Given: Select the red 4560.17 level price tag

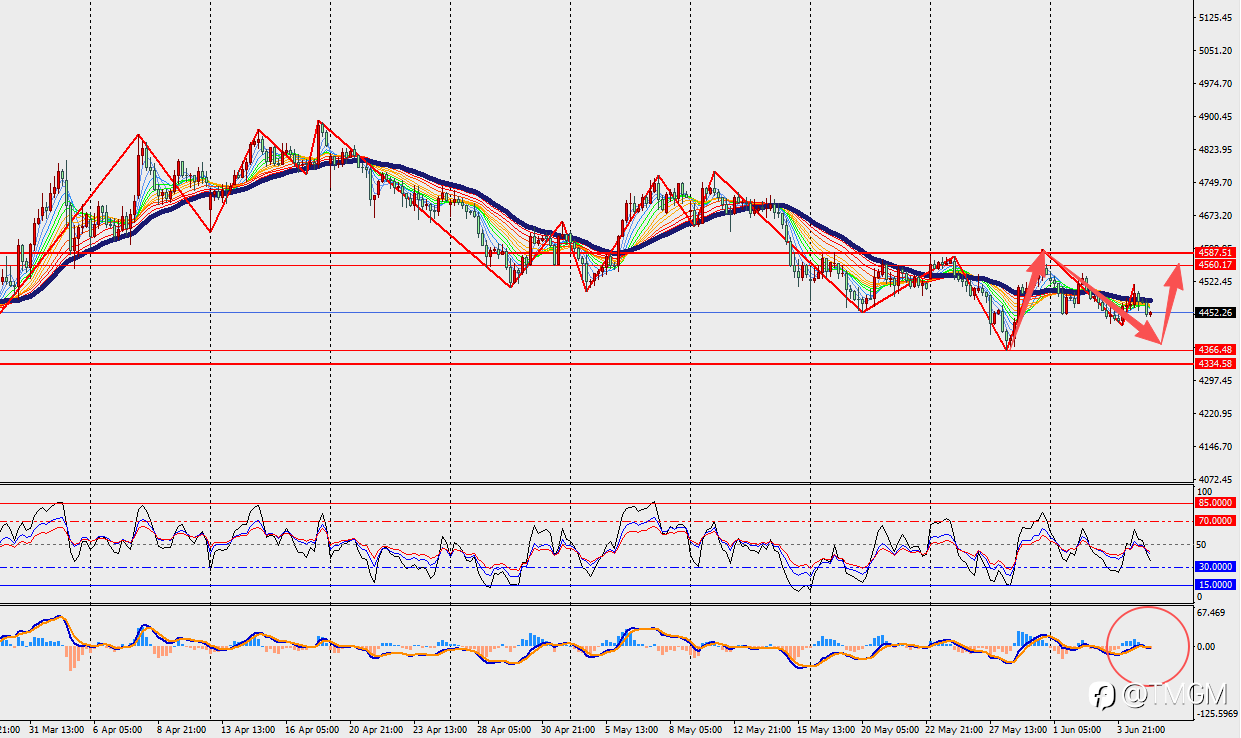Looking at the screenshot, I should (x=1215, y=265).
